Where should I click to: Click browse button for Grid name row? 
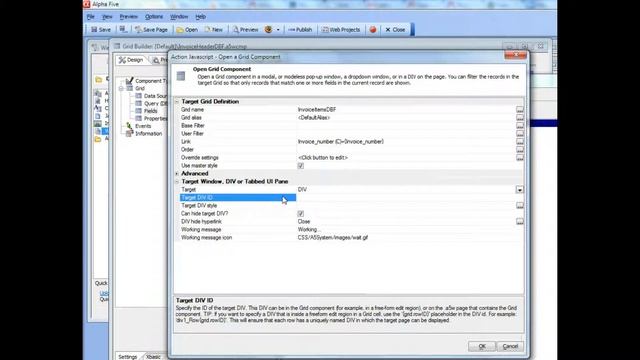(x=520, y=110)
